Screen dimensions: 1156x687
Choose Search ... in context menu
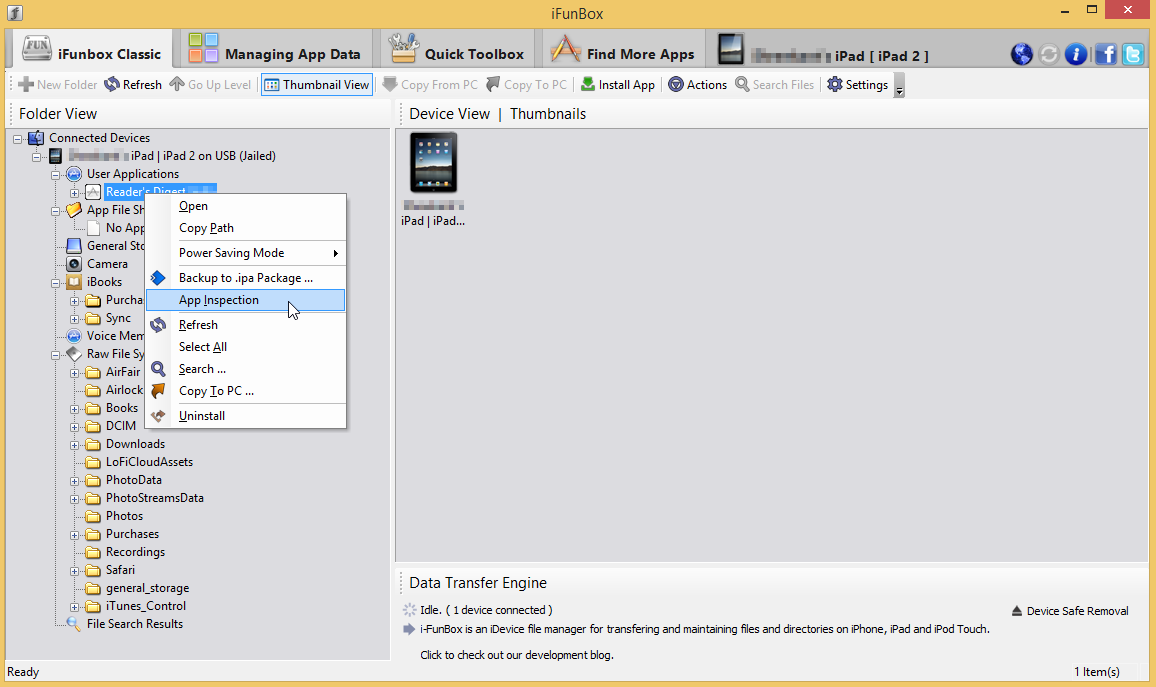246,369
